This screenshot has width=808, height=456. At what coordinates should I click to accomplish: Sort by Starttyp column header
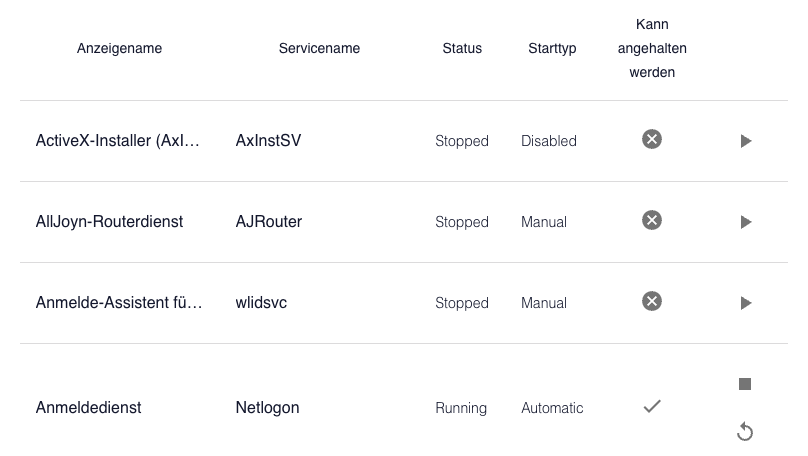click(x=552, y=48)
